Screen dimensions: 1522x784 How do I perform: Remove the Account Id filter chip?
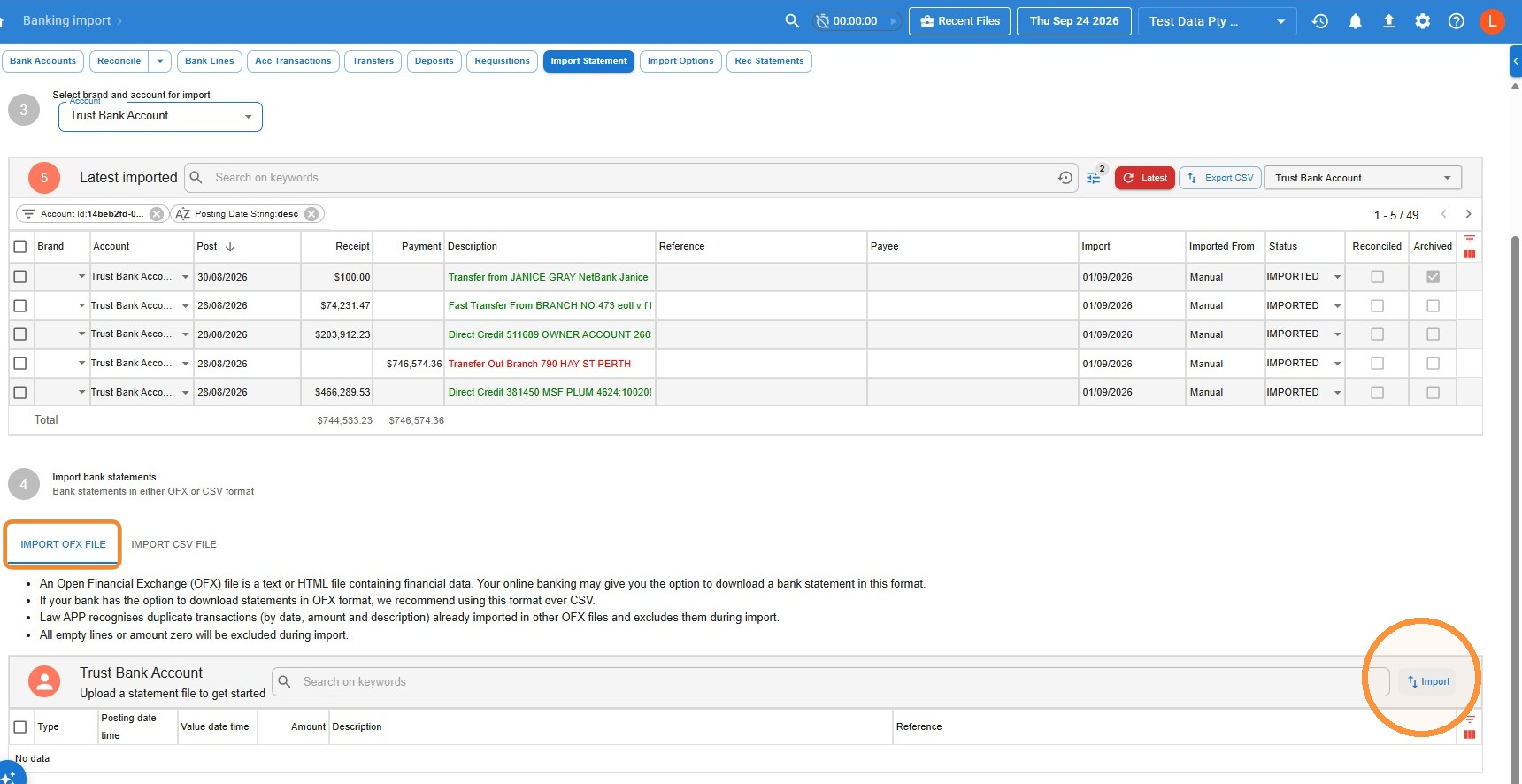(157, 214)
